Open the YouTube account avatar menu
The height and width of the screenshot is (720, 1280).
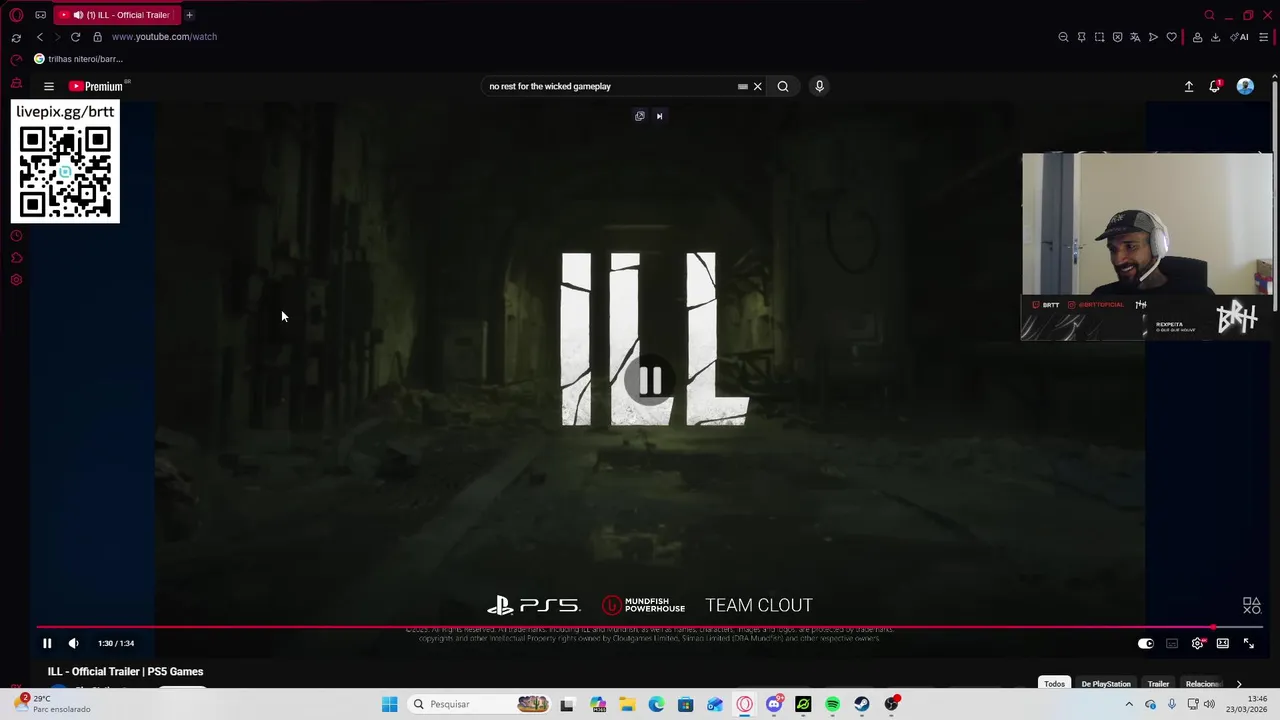1245,86
